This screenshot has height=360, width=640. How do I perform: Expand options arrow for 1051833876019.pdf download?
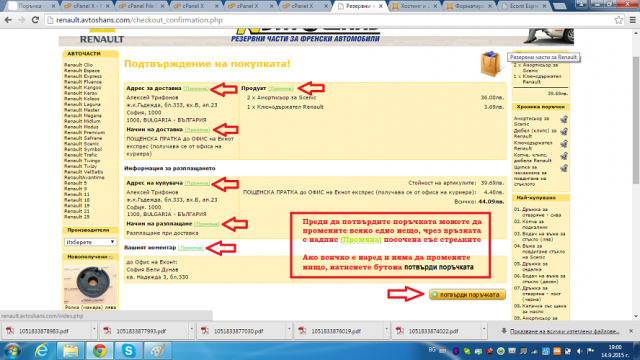point(387,329)
